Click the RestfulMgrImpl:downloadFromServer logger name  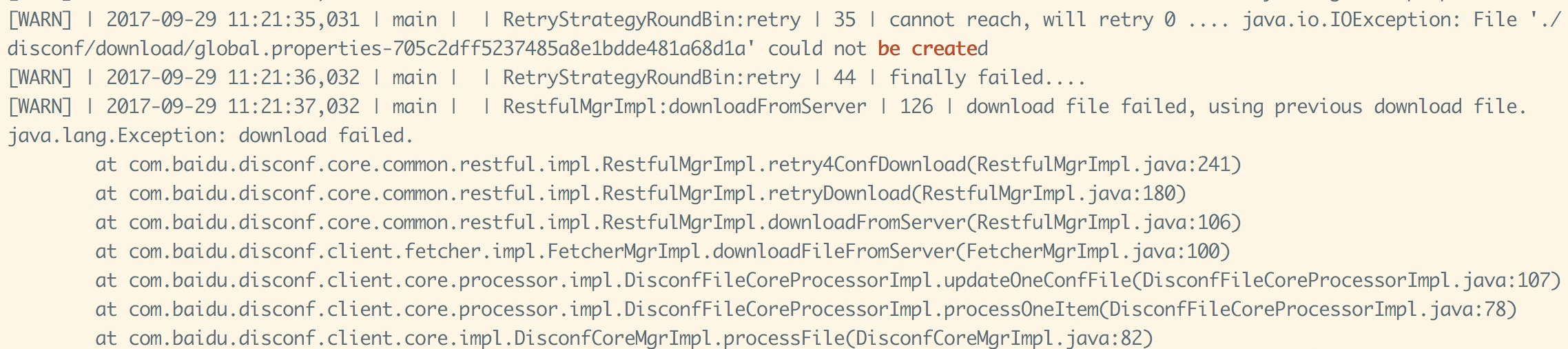click(x=685, y=107)
